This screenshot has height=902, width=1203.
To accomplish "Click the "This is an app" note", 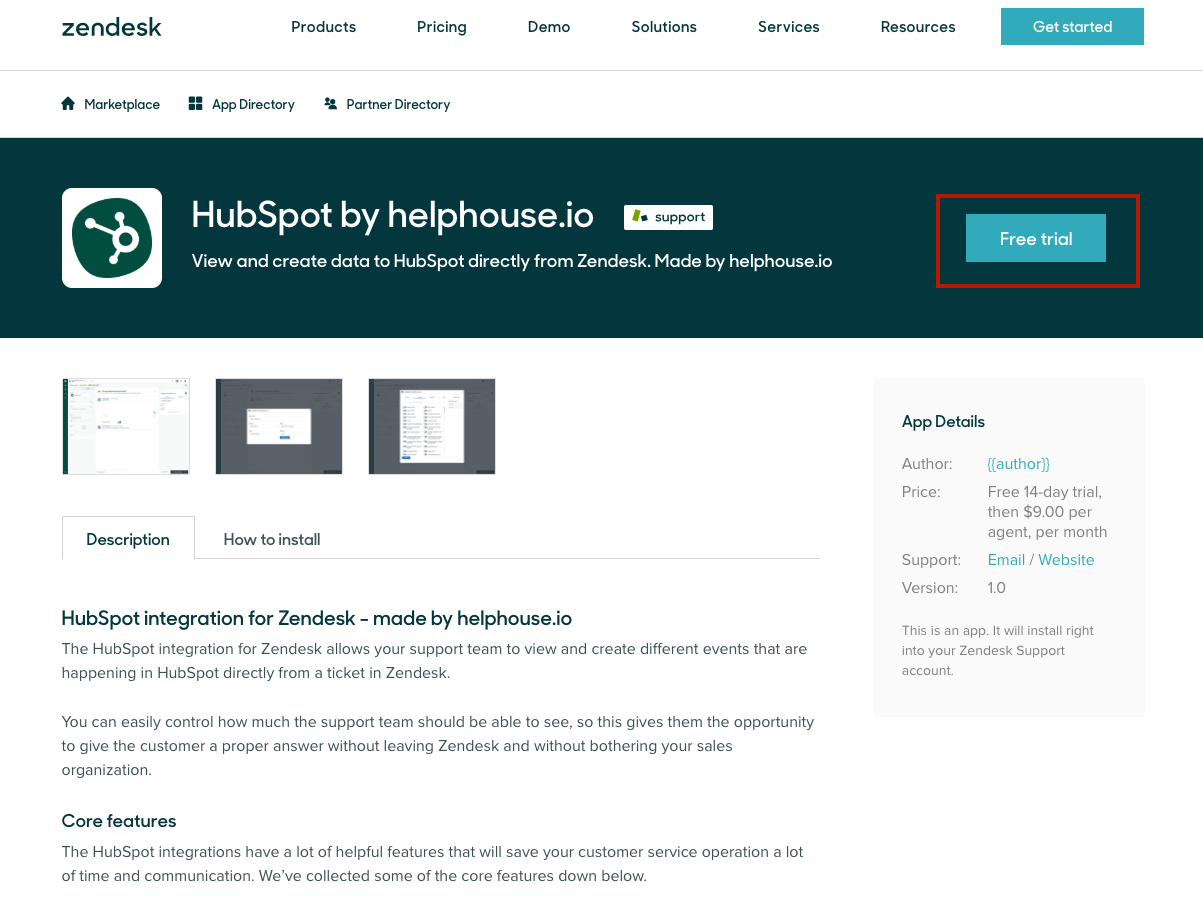I will click(998, 651).
